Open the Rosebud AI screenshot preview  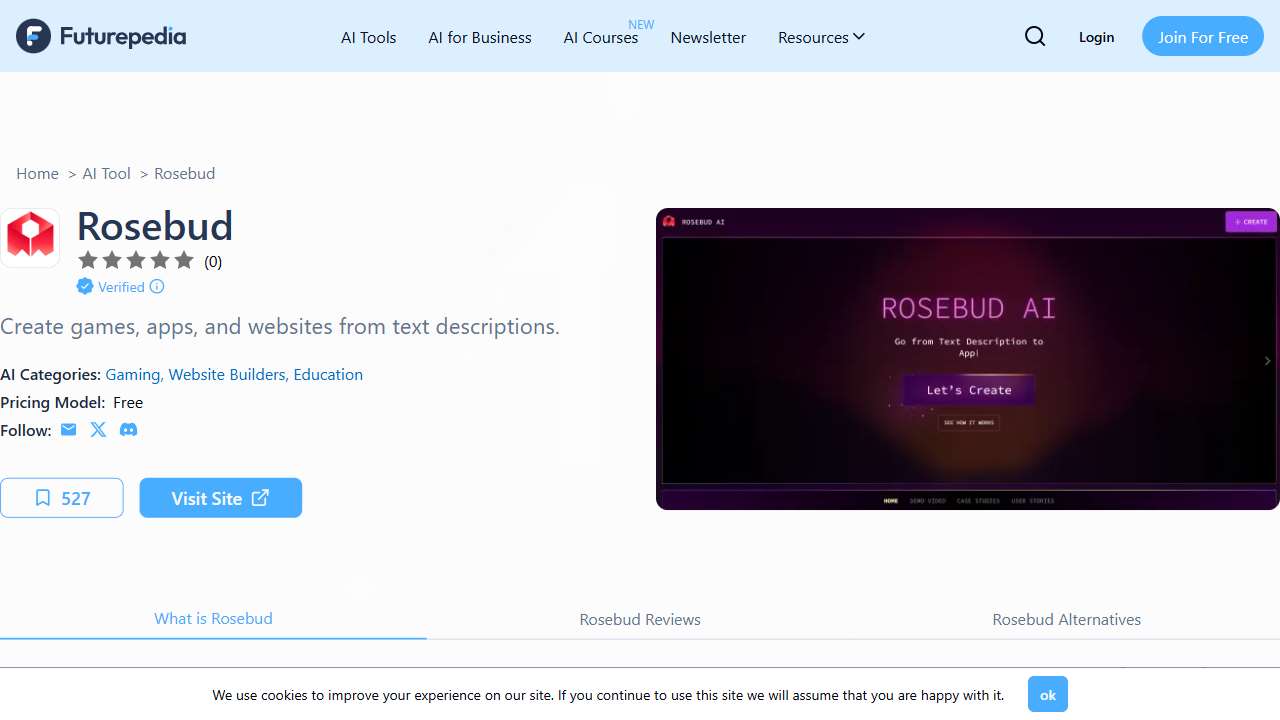966,358
